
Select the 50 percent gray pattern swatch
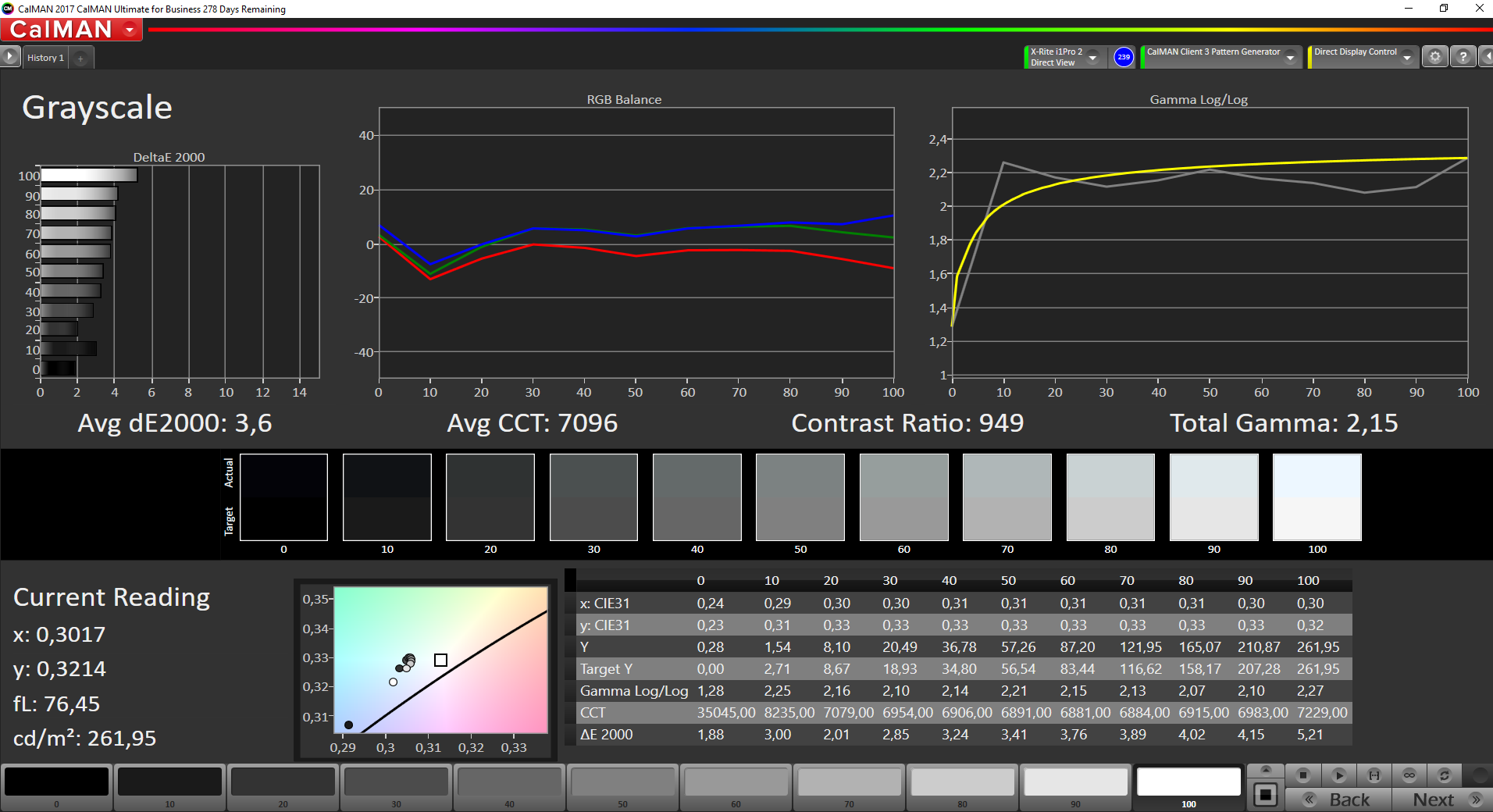tap(622, 787)
